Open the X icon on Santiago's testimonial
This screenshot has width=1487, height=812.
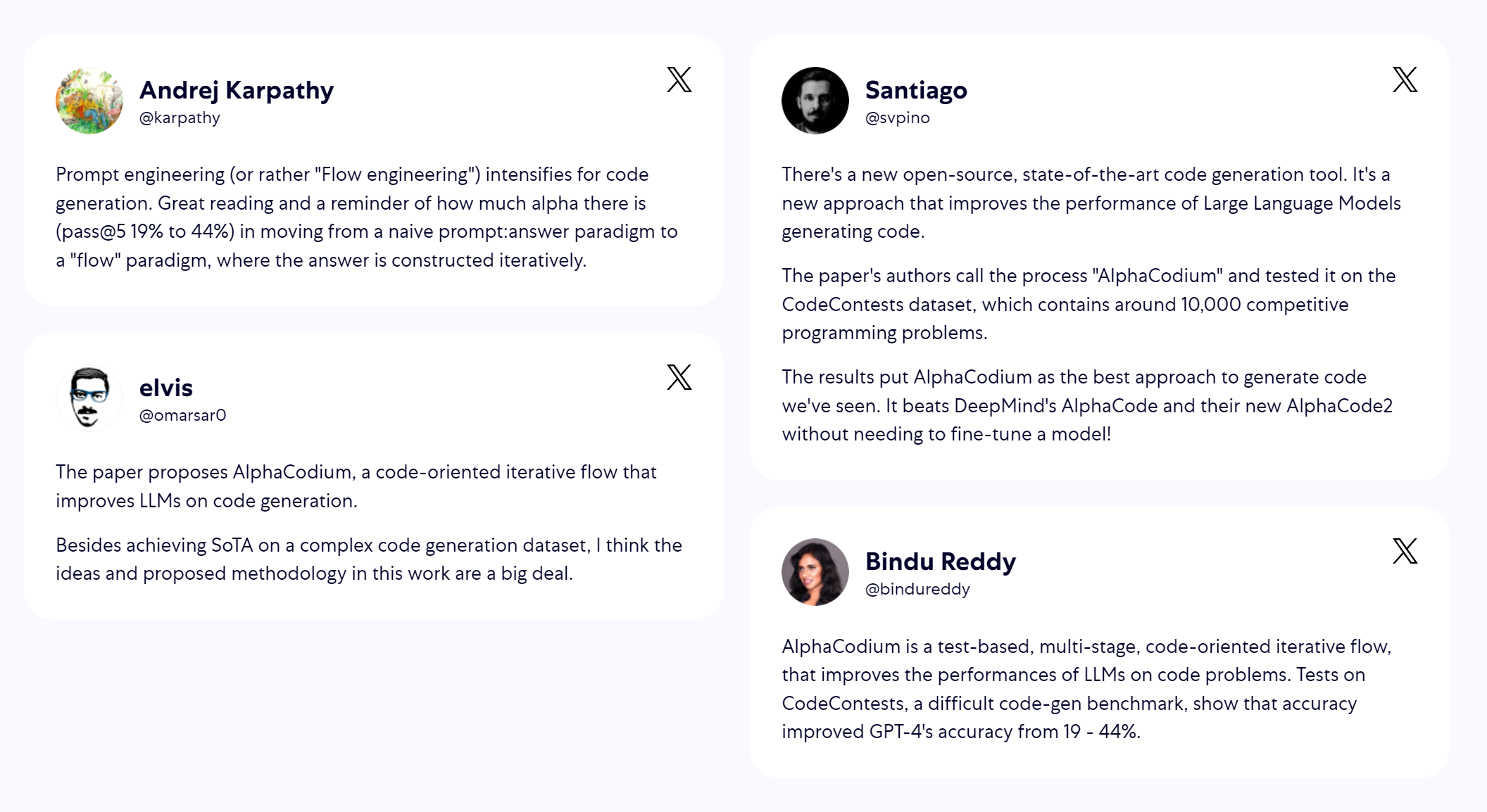(x=1405, y=80)
